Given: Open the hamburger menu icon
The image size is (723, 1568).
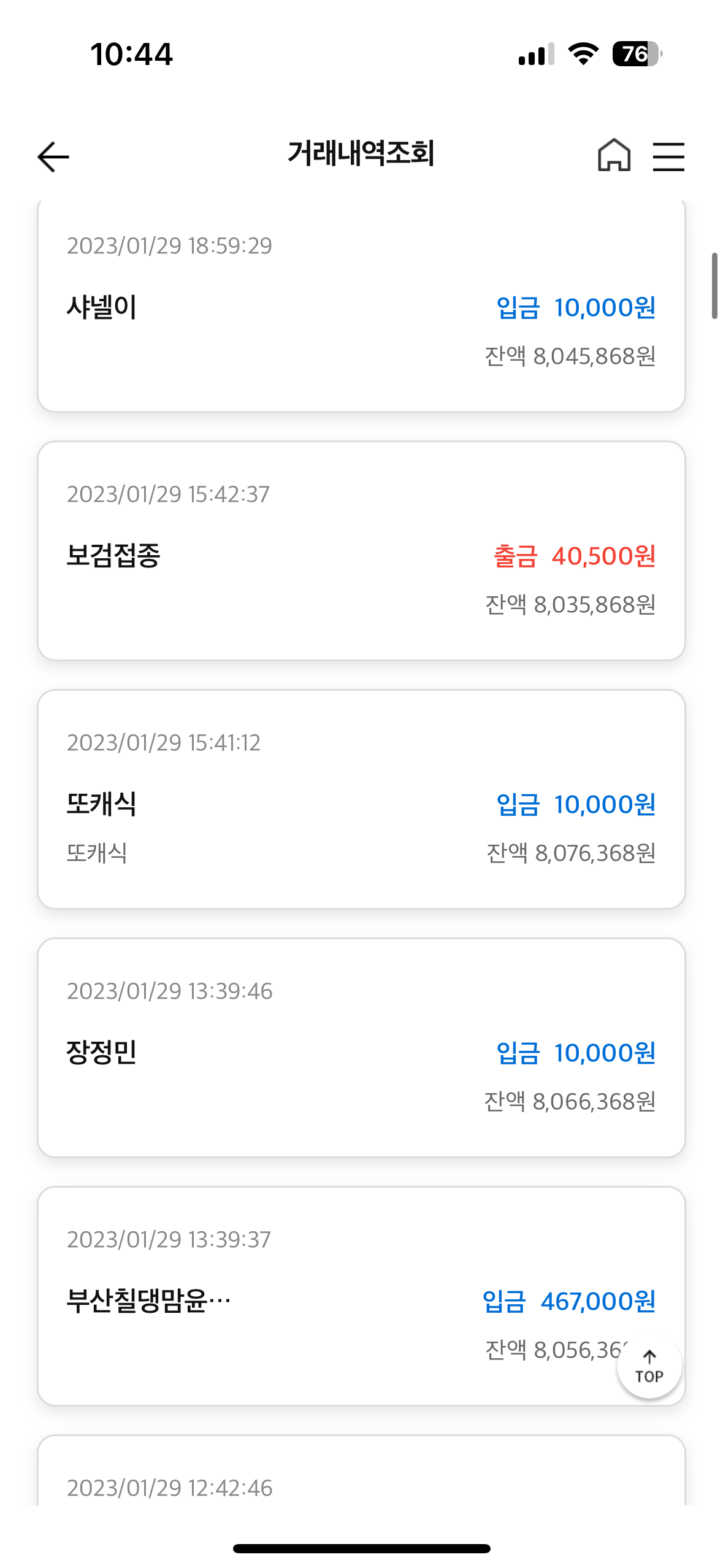Looking at the screenshot, I should point(668,156).
